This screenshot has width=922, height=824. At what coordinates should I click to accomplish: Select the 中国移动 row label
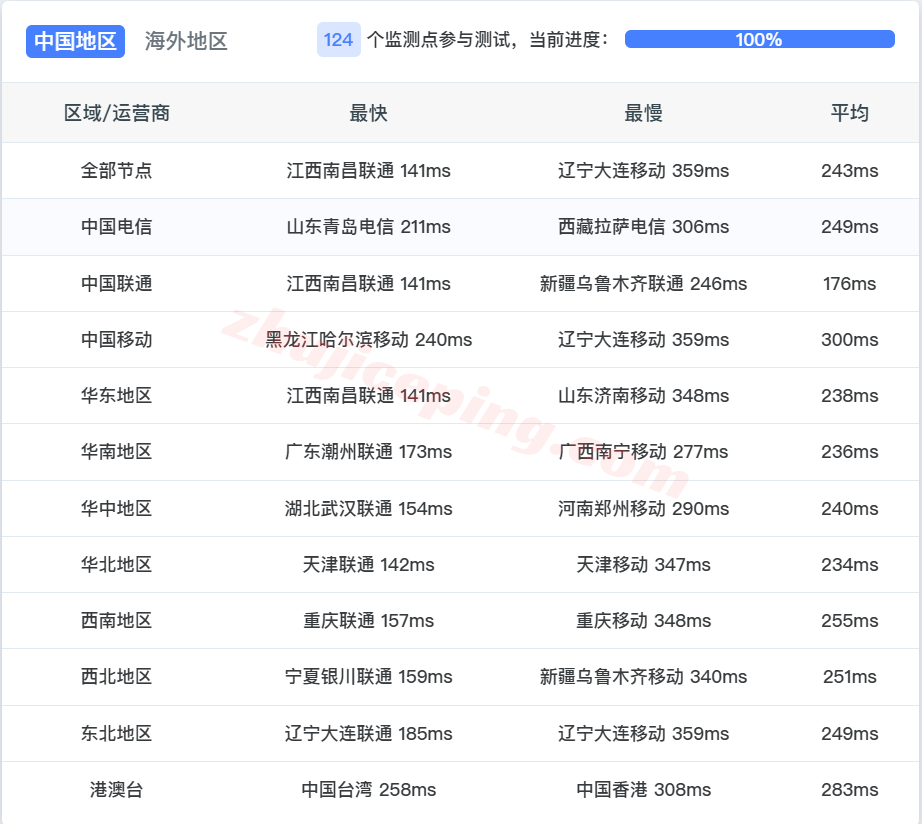point(117,340)
